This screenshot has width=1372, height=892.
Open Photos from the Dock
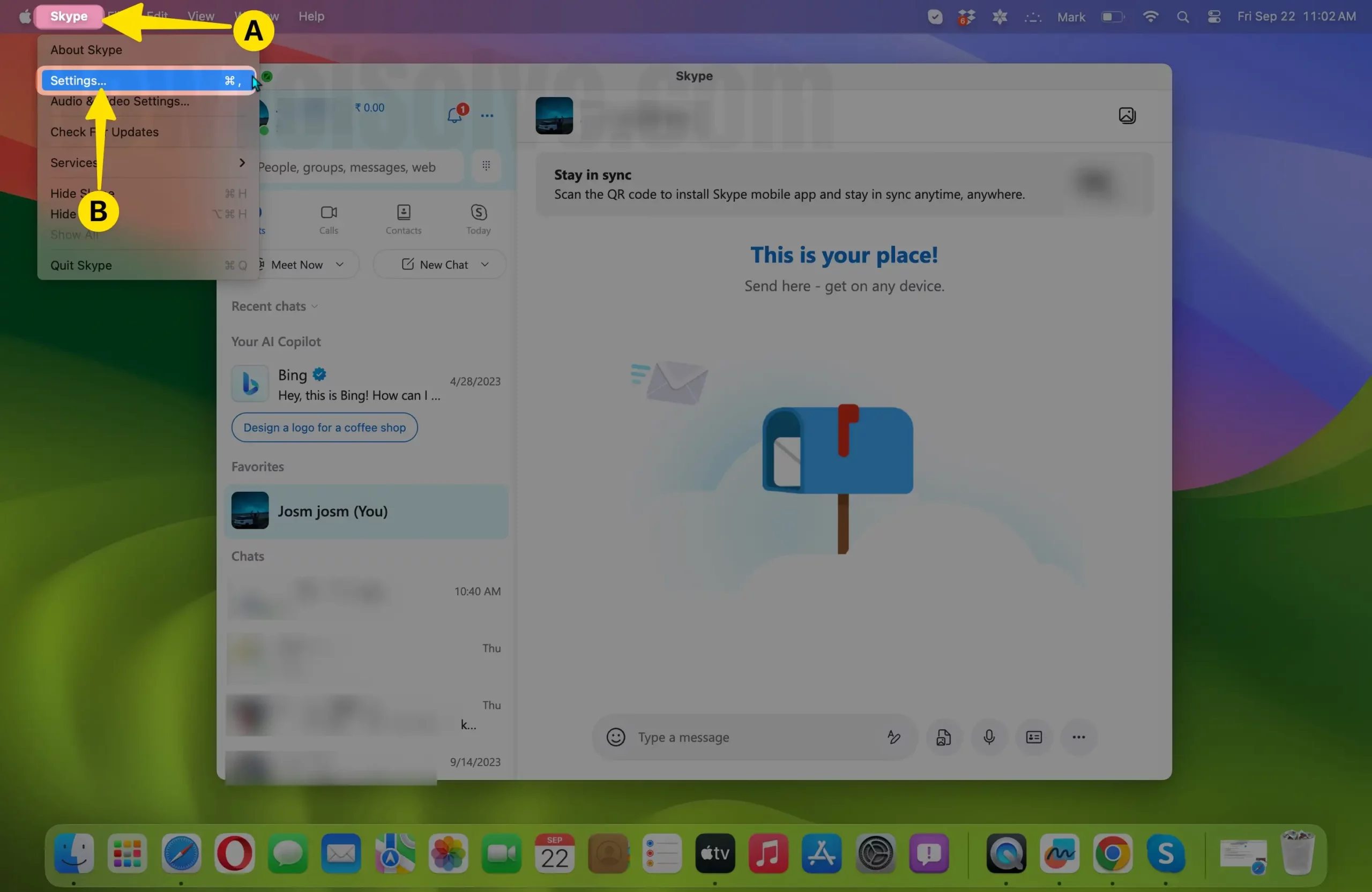448,853
